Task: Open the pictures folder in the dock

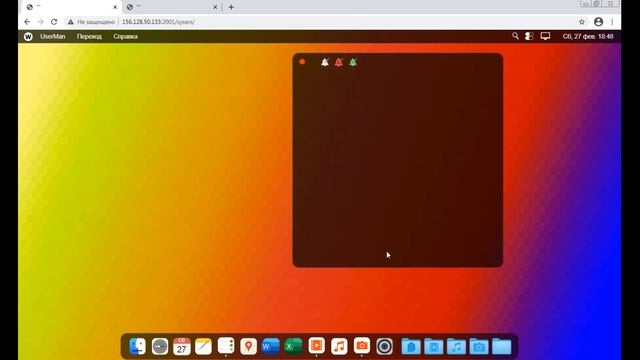Action: (479, 347)
